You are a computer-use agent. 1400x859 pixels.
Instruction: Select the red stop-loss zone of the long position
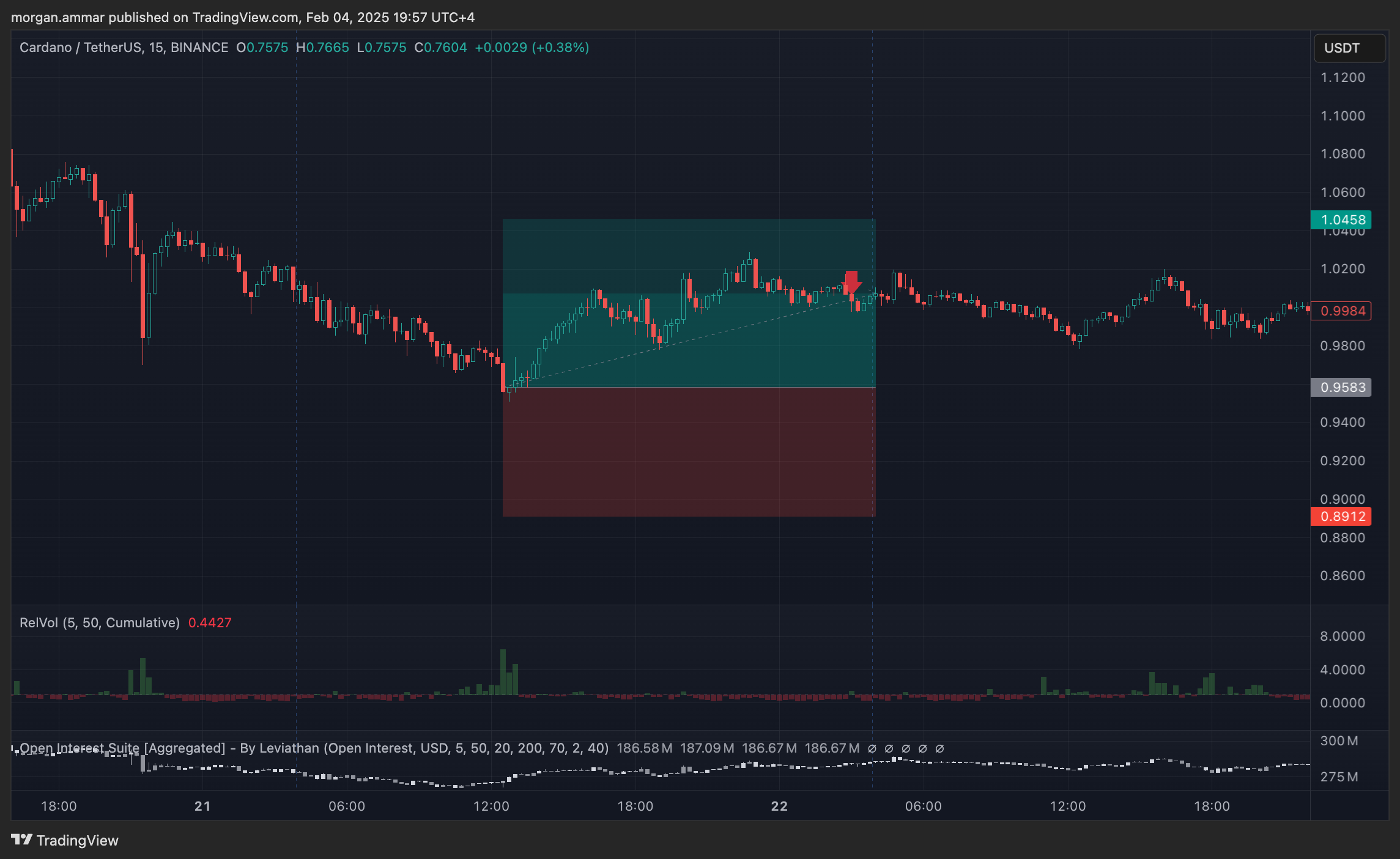689,452
